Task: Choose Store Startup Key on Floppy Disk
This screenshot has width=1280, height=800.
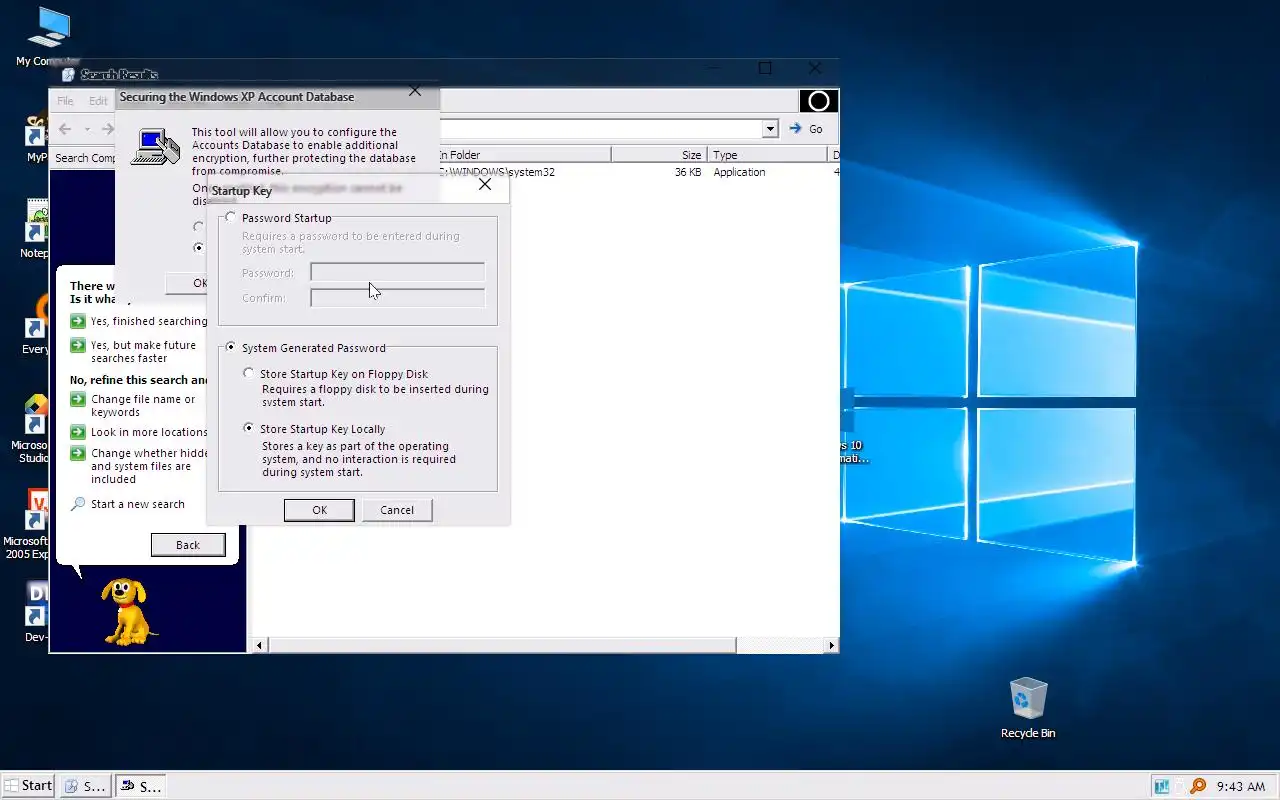Action: [x=250, y=374]
